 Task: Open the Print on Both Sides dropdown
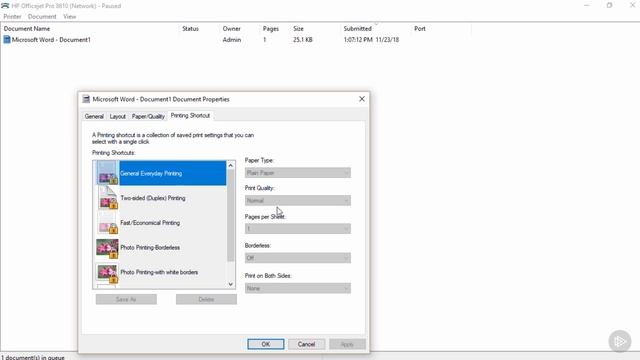298,288
